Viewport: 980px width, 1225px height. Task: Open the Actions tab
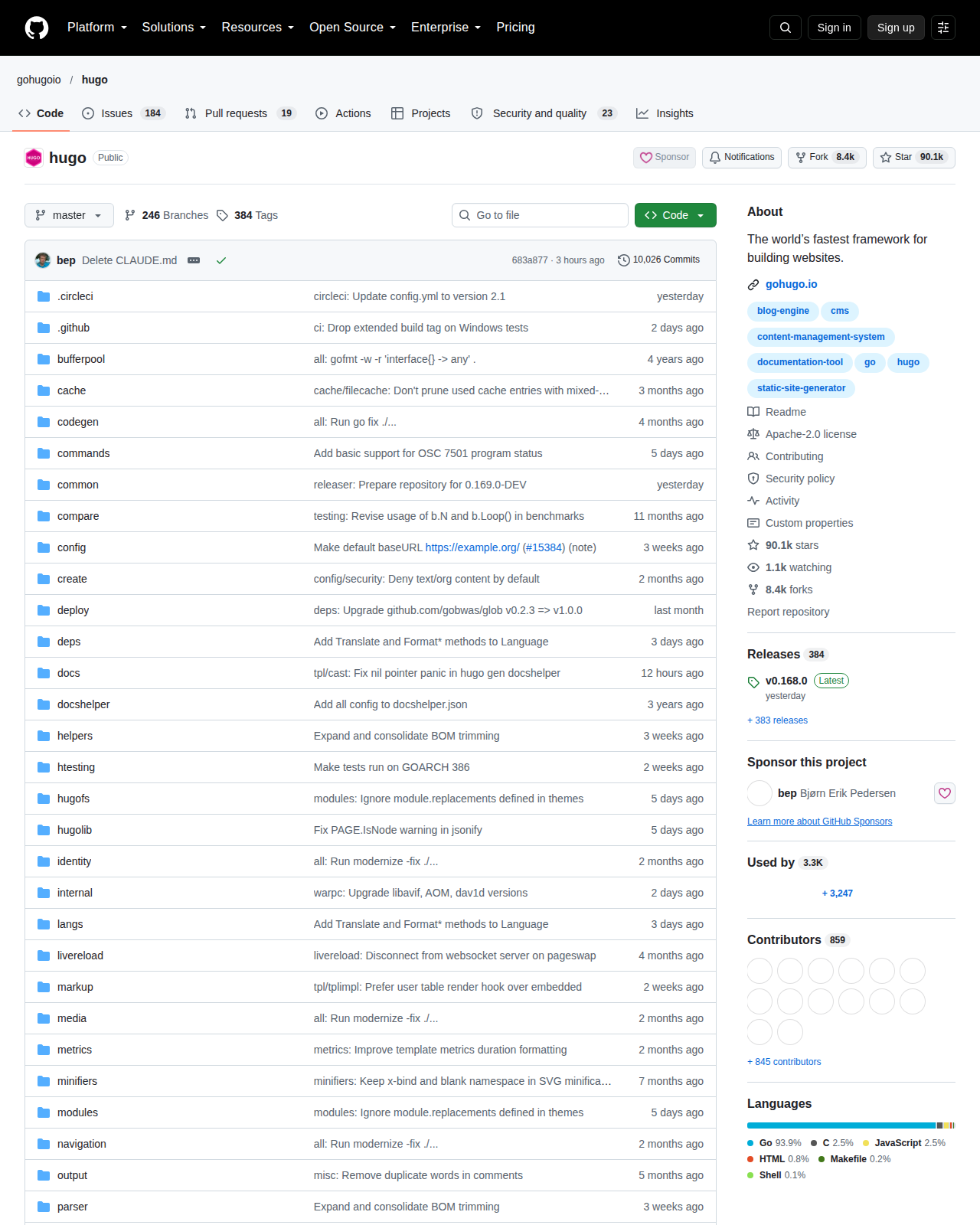[x=343, y=113]
